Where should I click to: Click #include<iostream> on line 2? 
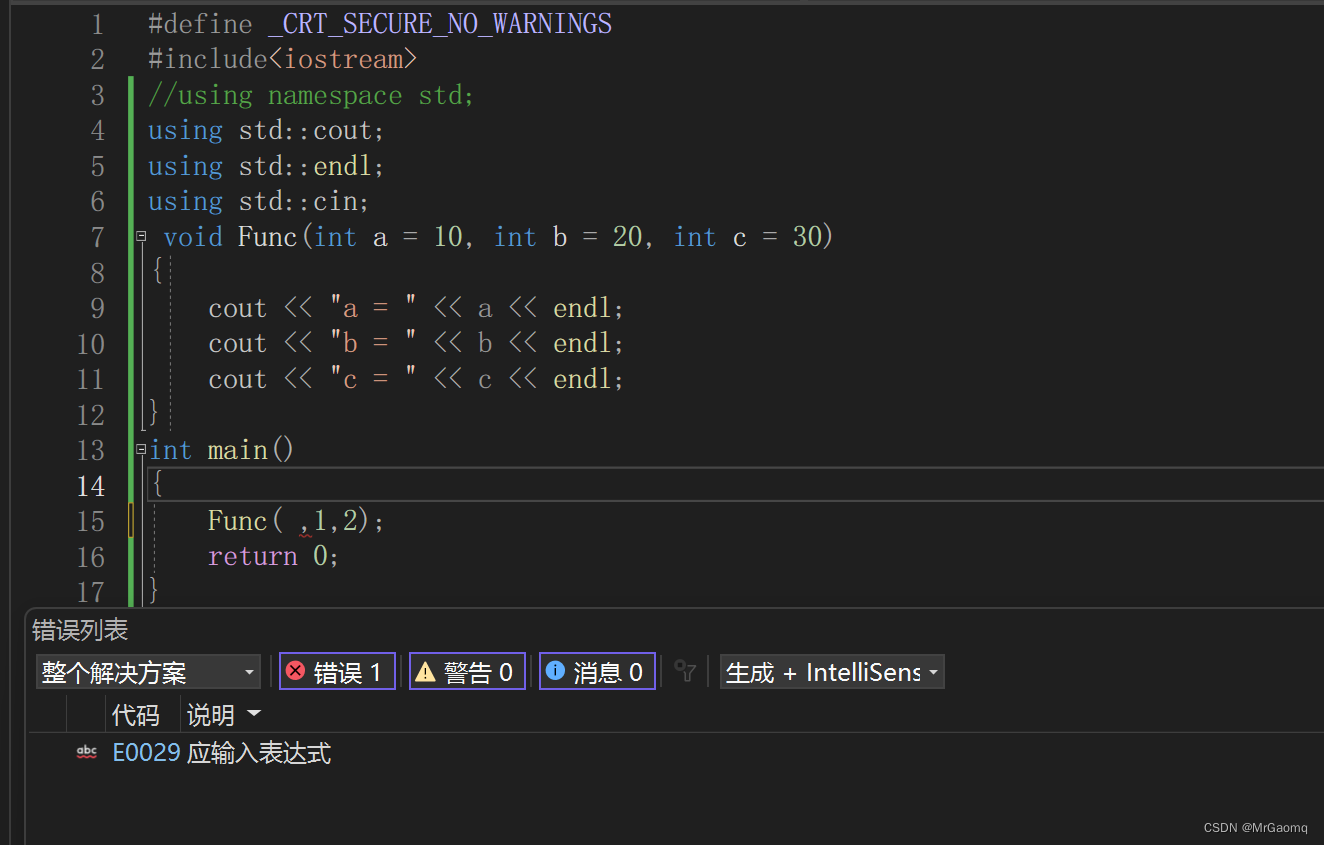(282, 60)
